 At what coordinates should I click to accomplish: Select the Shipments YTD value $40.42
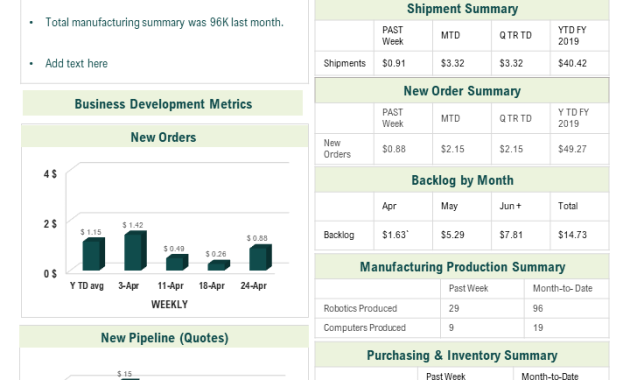pyautogui.click(x=573, y=63)
